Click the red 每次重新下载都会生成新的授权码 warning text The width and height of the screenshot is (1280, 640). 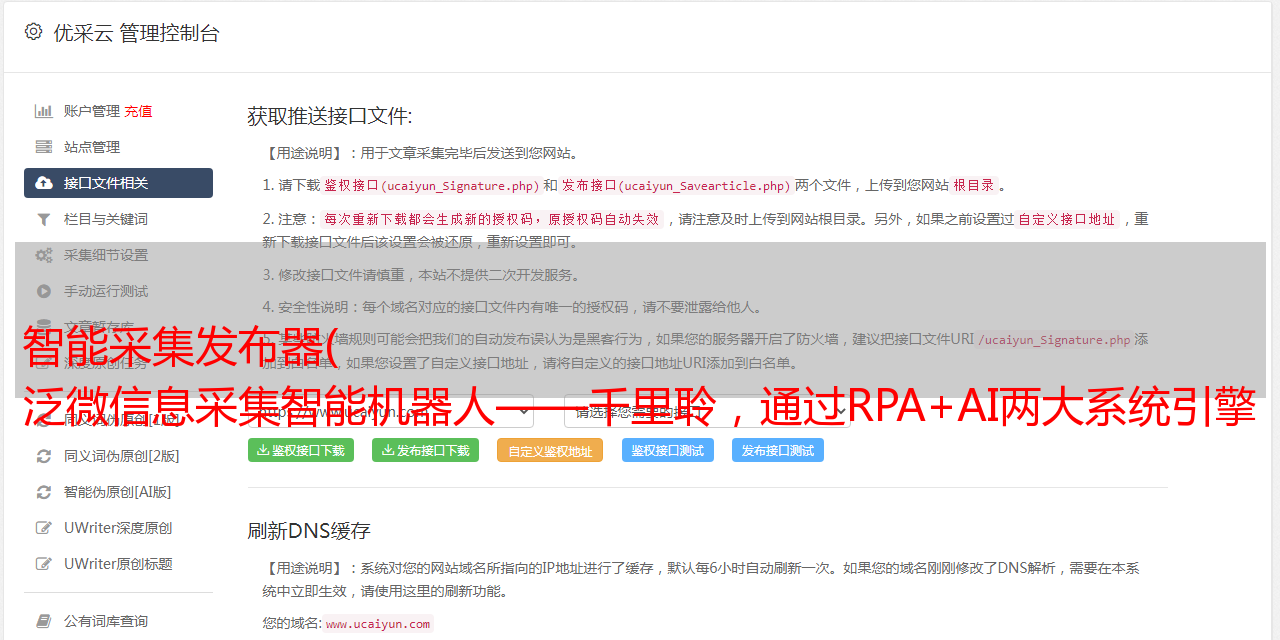click(x=492, y=219)
